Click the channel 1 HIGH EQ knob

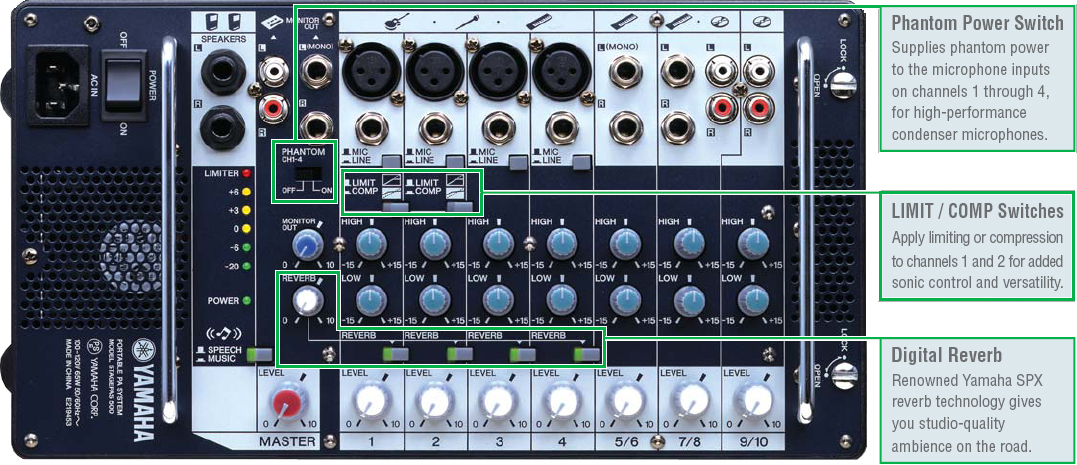pyautogui.click(x=372, y=243)
